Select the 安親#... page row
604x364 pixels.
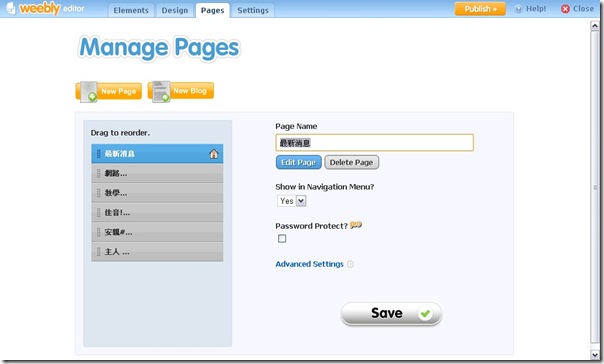point(157,232)
